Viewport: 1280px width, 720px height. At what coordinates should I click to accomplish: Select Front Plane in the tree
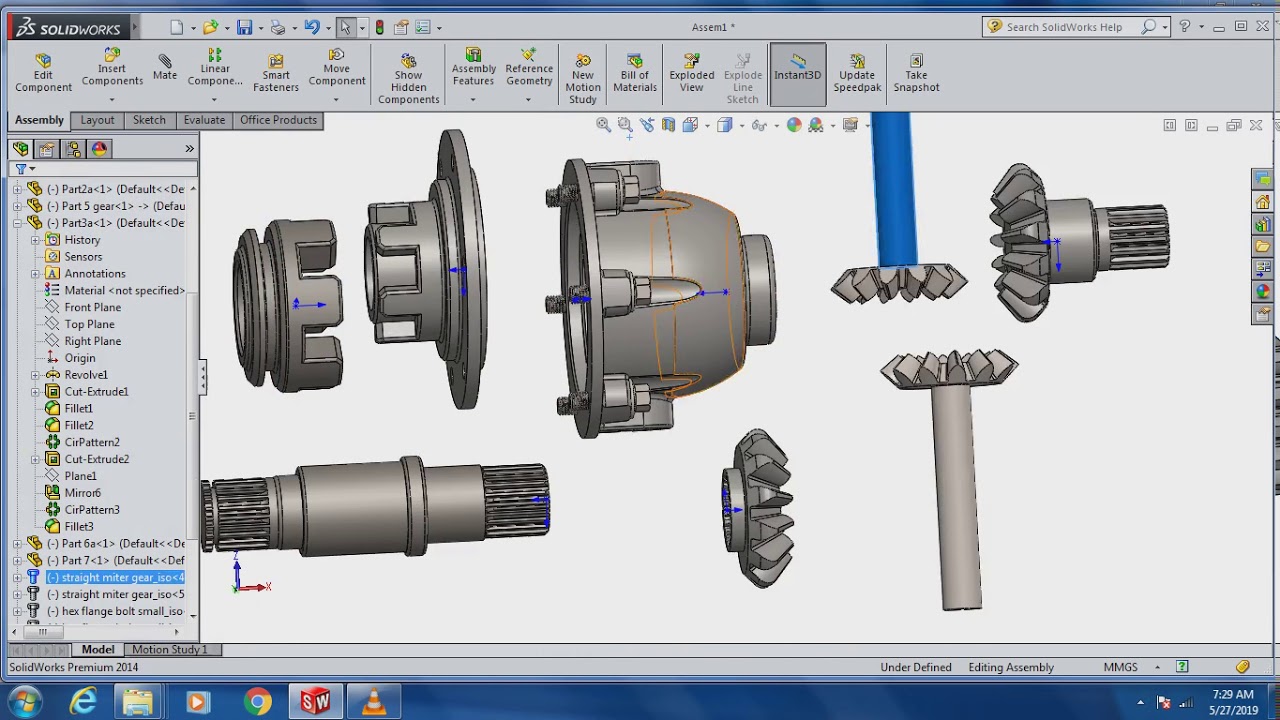tap(92, 307)
